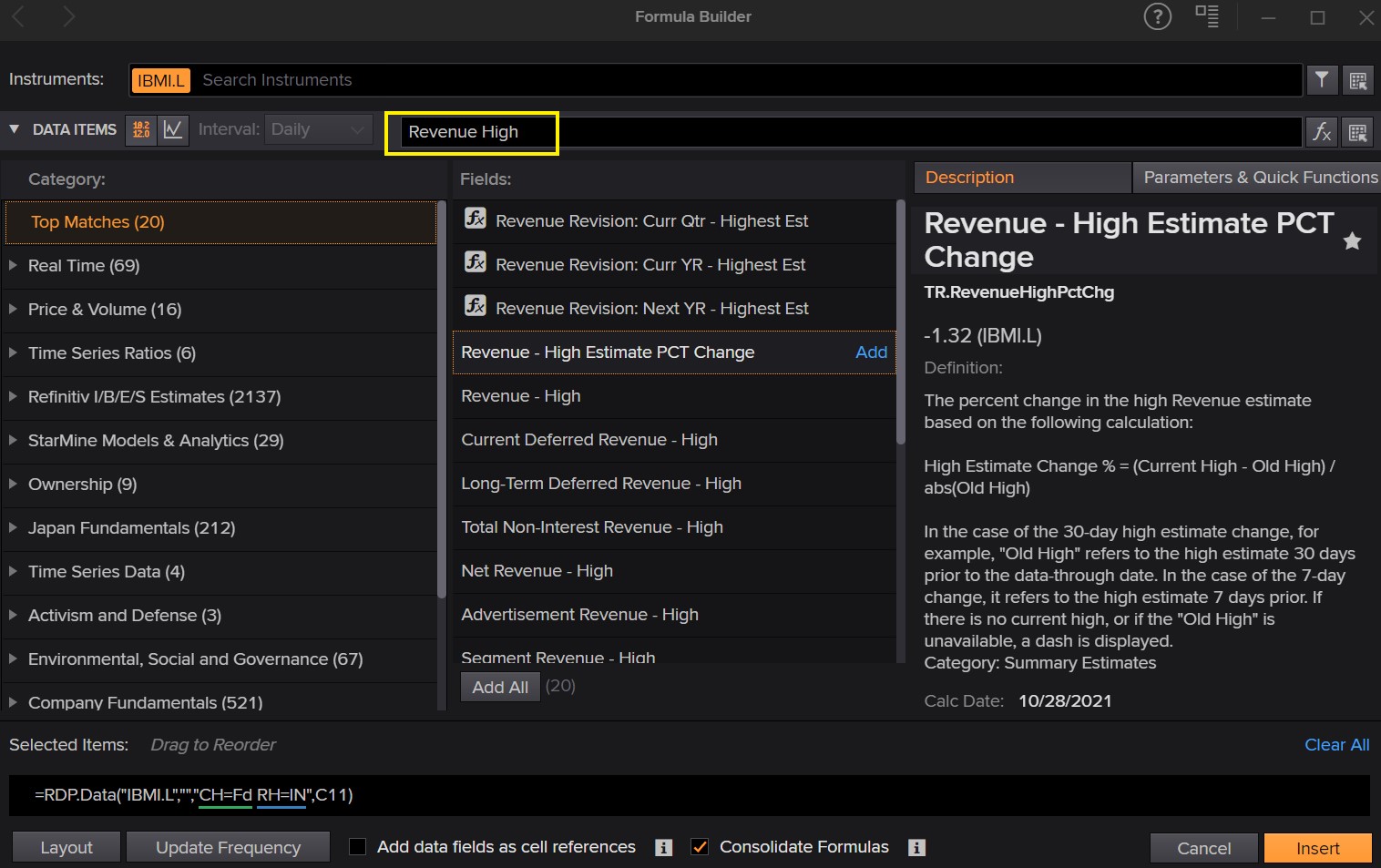Image resolution: width=1381 pixels, height=868 pixels.
Task: Click Add link for High Estimate PCT Change
Action: coord(871,352)
